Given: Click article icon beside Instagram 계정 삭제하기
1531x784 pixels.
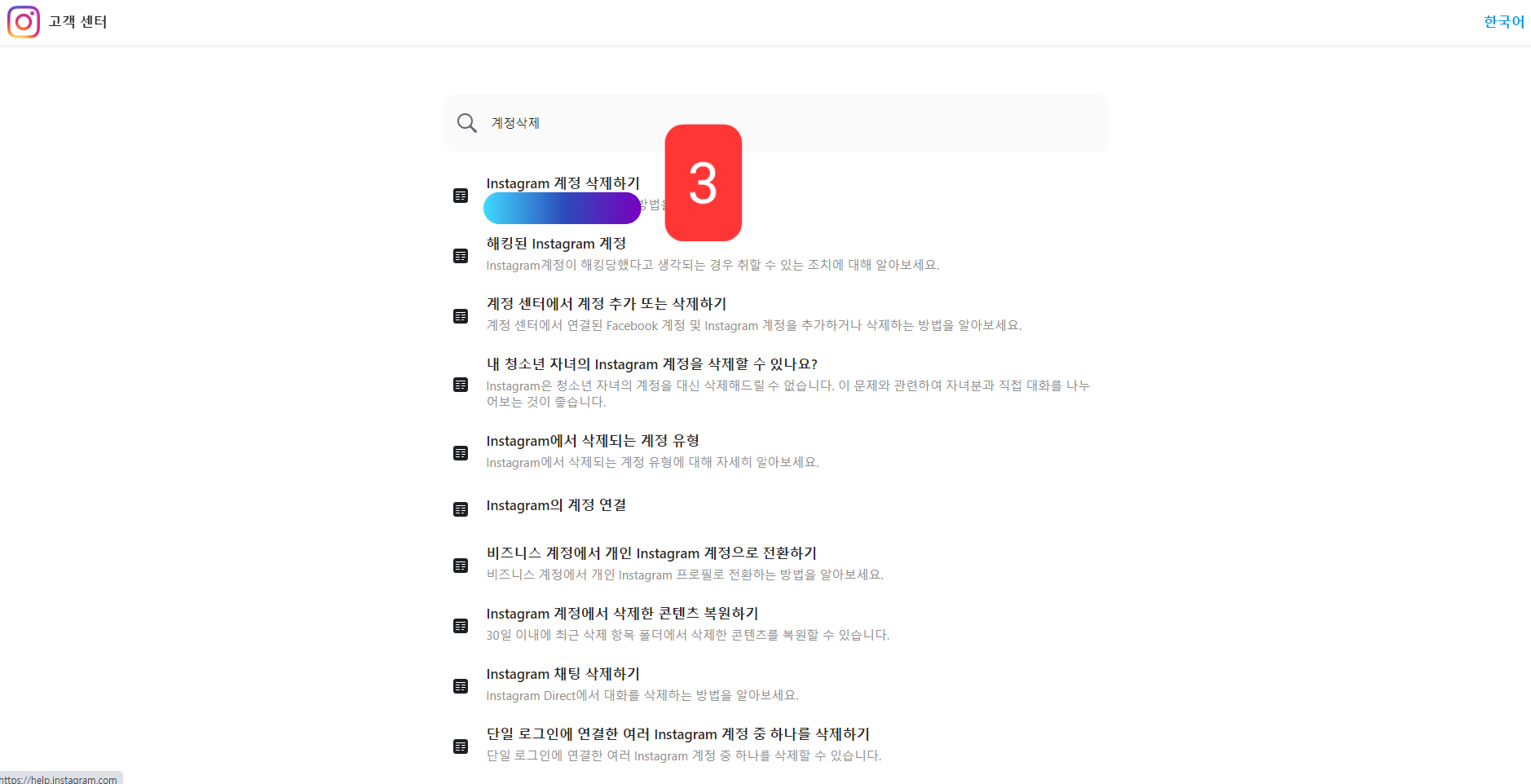Looking at the screenshot, I should point(461,196).
